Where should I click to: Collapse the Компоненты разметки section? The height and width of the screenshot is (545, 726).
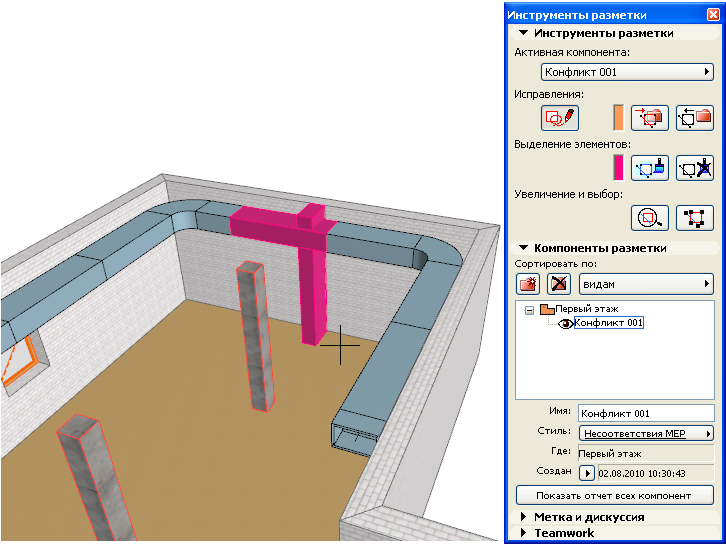click(x=523, y=248)
